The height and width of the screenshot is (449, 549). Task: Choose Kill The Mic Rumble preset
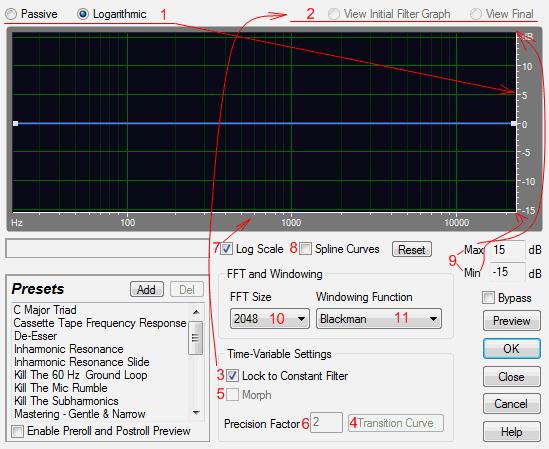pos(61,388)
